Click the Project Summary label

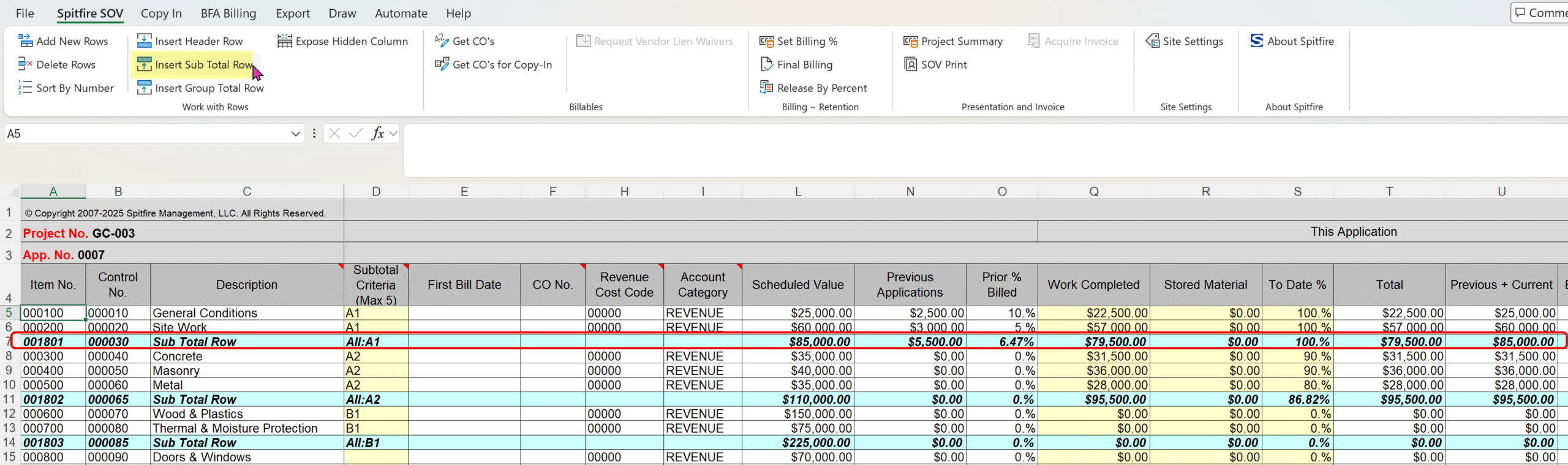click(x=962, y=41)
